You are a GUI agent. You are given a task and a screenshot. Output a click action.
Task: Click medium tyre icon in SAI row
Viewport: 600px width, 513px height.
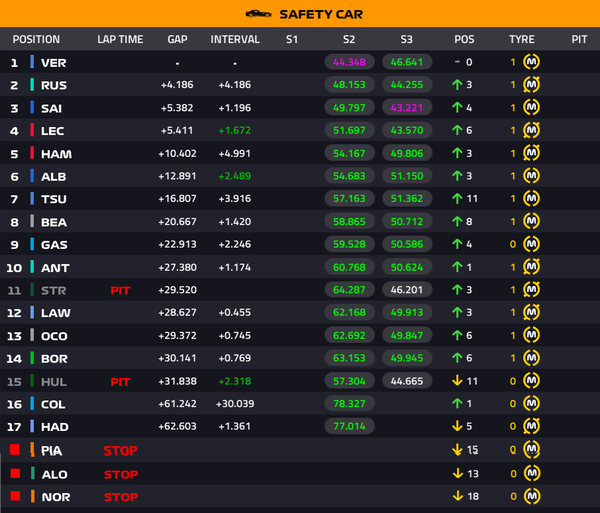point(532,107)
